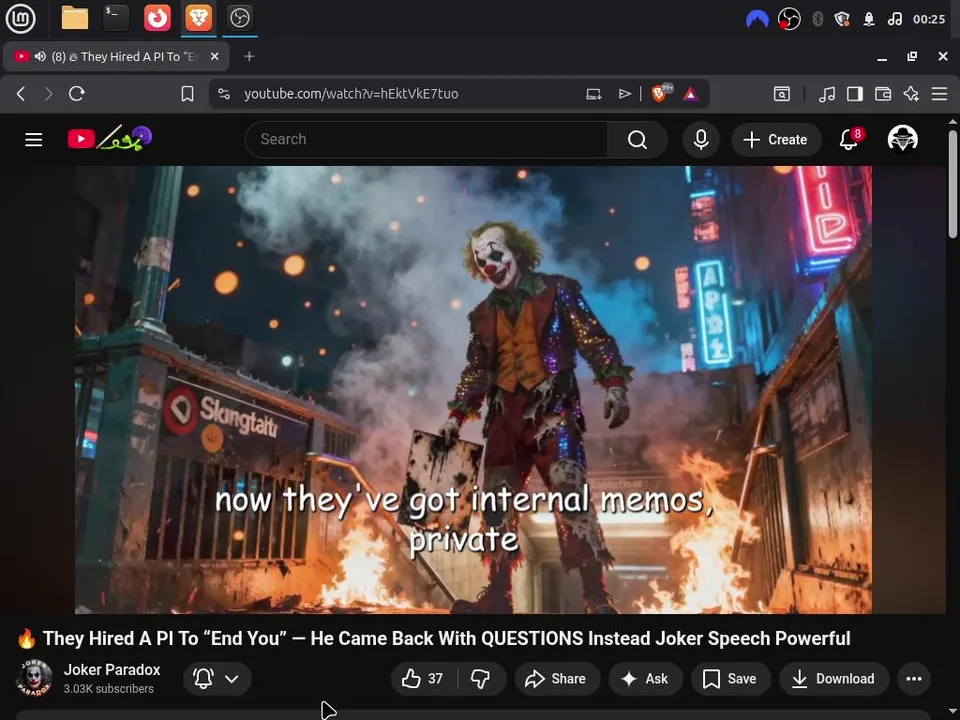Open the send tab arrow icon

(x=624, y=94)
